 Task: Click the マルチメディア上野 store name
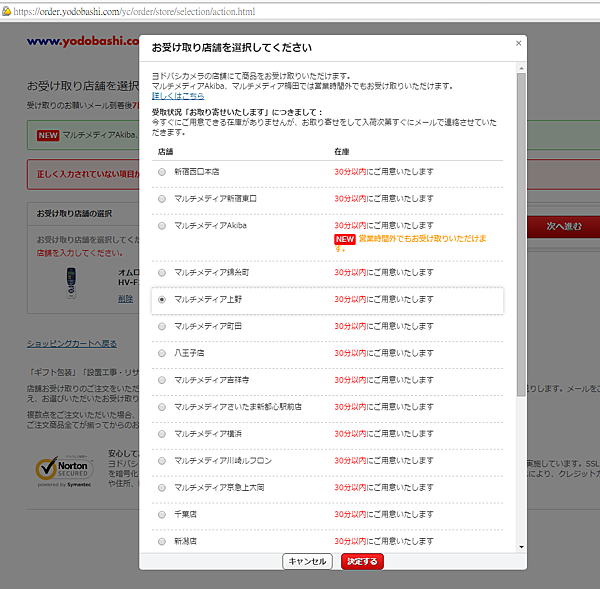pyautogui.click(x=208, y=300)
